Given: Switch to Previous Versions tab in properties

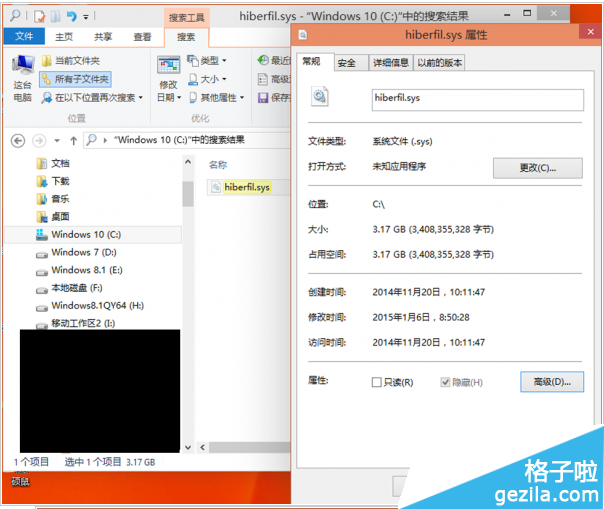Looking at the screenshot, I should coord(439,63).
